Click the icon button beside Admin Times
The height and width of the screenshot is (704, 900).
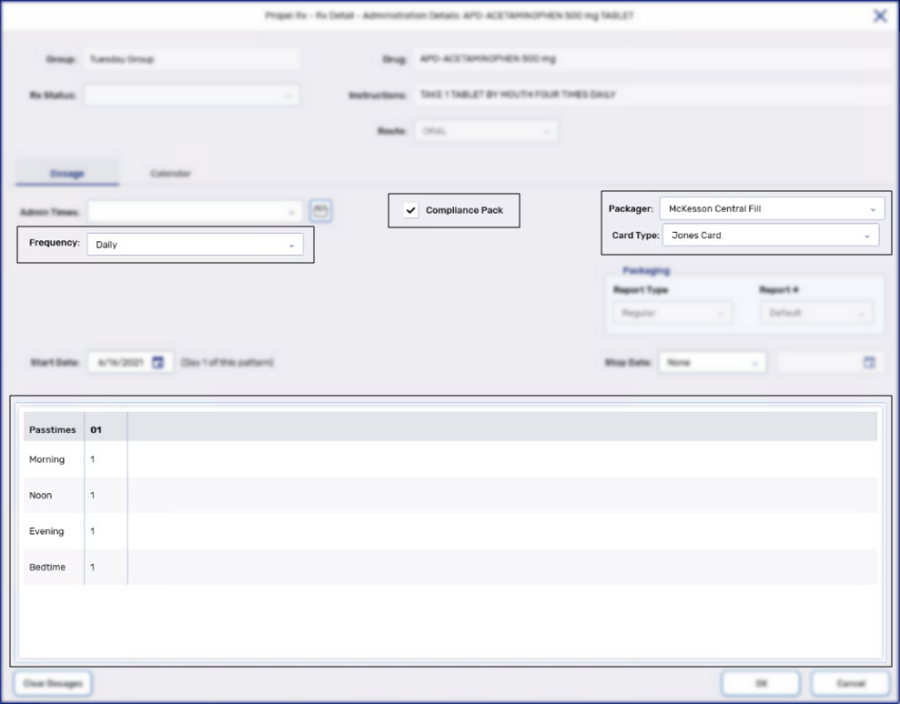tap(318, 210)
